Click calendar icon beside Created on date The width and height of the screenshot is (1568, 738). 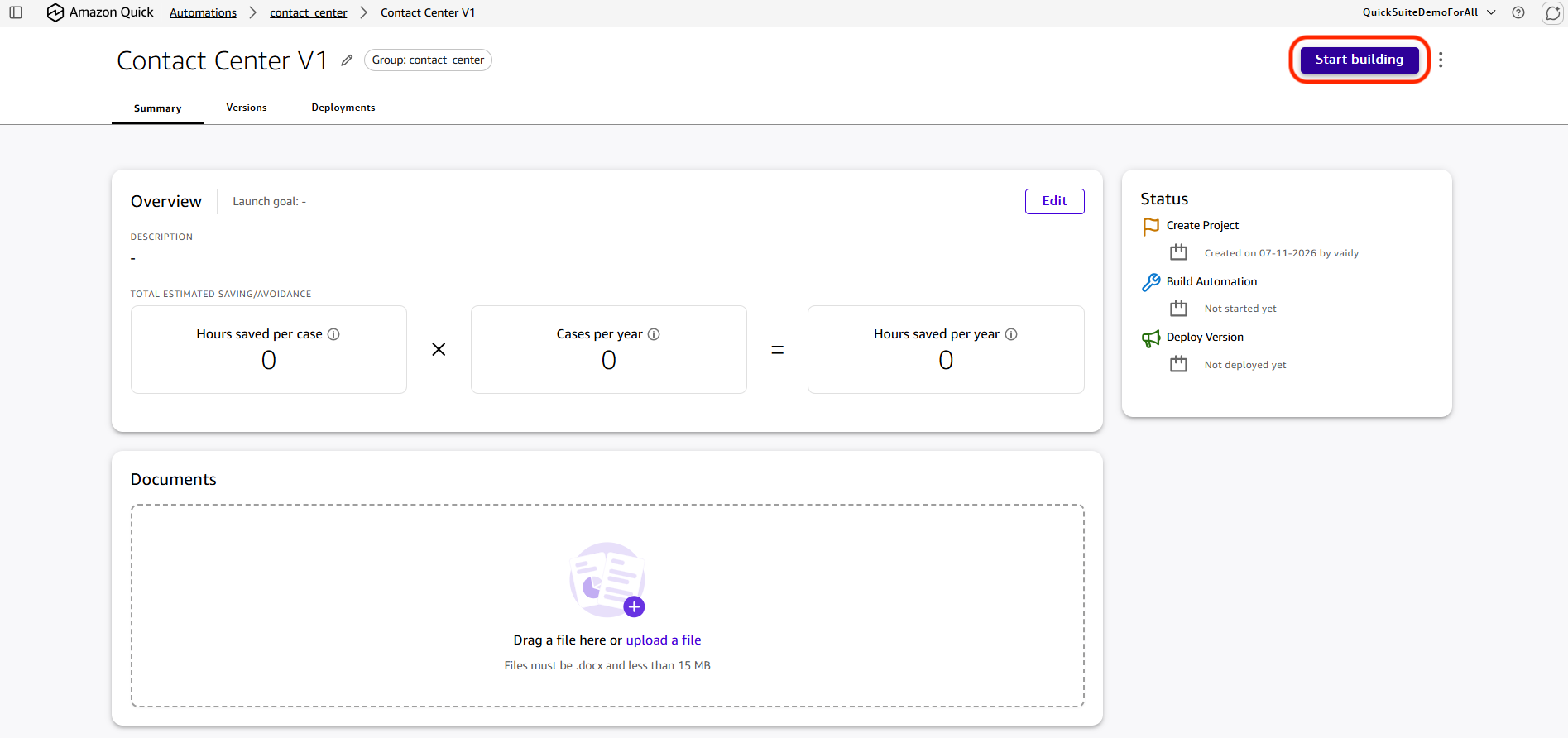click(x=1178, y=252)
